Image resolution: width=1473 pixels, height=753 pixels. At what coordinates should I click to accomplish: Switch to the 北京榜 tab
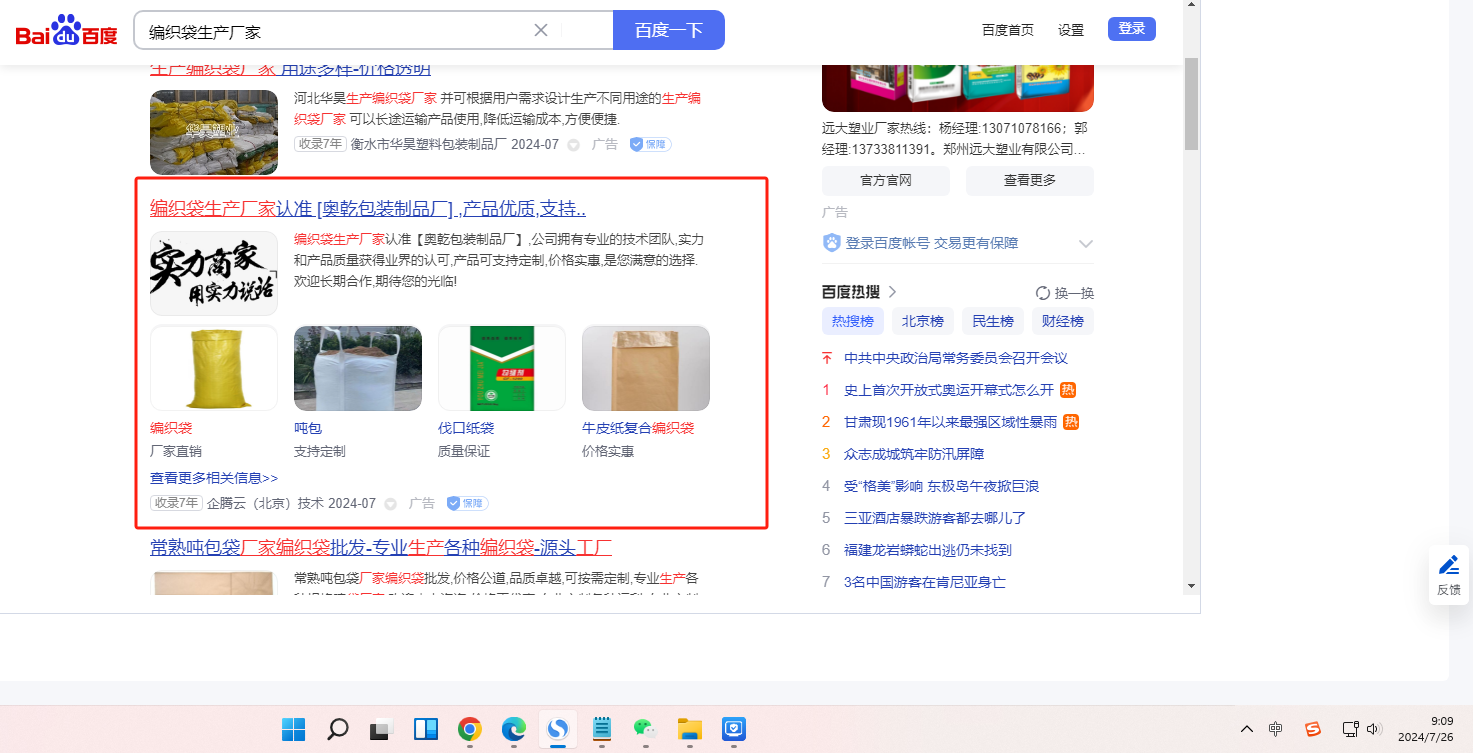(x=923, y=321)
